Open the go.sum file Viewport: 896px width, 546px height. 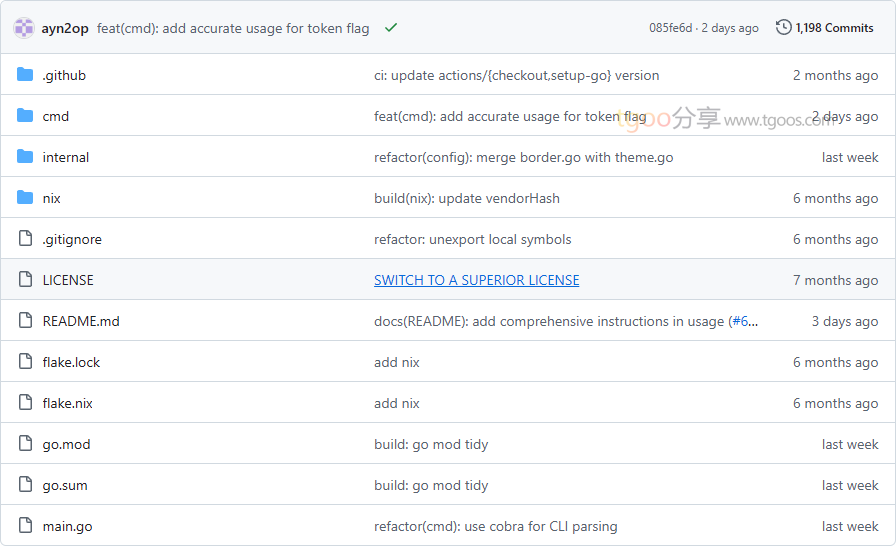(x=65, y=485)
